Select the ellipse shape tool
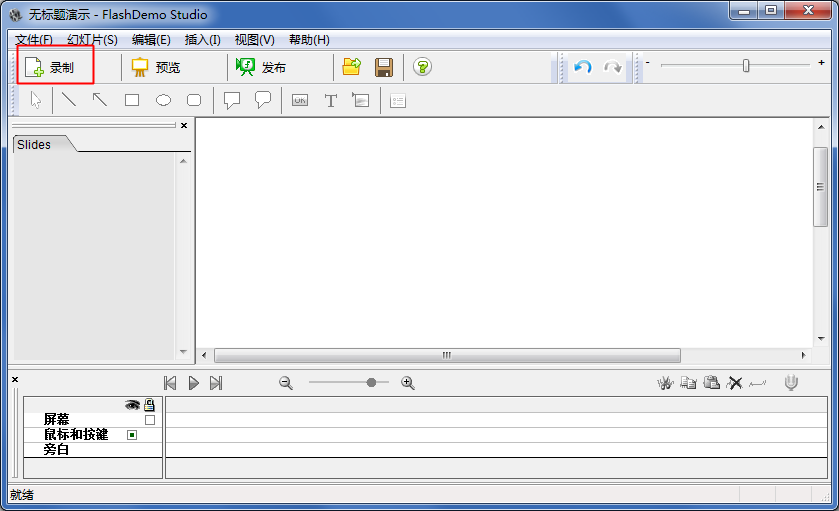Screen dimensions: 839x511 click(x=163, y=100)
